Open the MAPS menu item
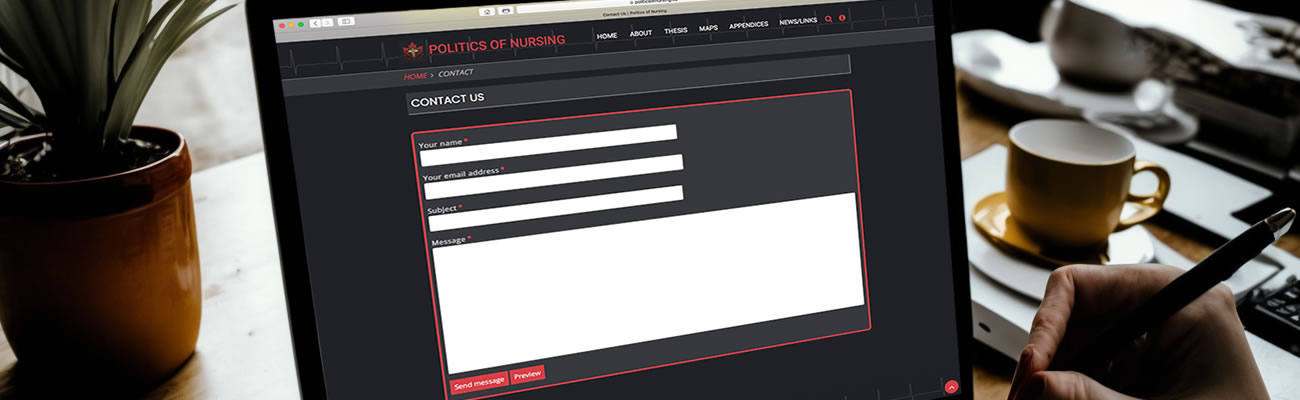The image size is (1300, 400). 708,28
